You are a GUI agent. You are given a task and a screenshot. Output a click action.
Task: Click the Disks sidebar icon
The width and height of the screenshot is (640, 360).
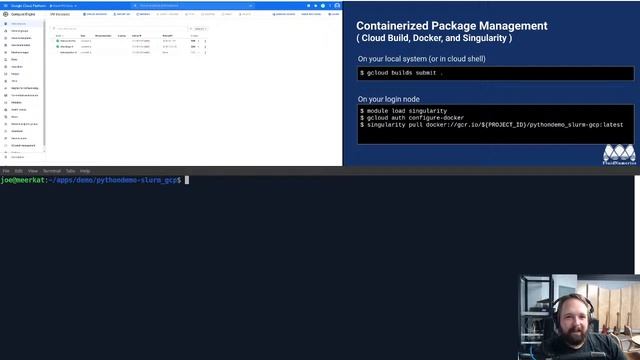(6, 60)
